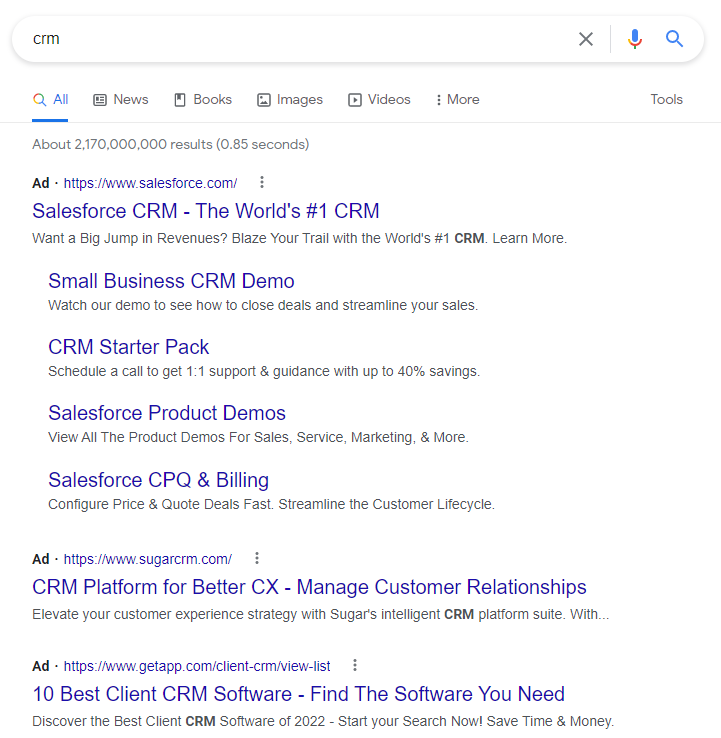Expand the More search categories menu
Image resolution: width=721 pixels, height=738 pixels.
(457, 99)
